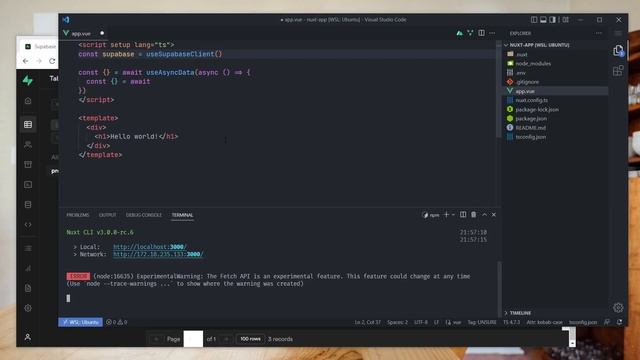Click tsconfig.json in the status bar
Screen dimensions: 640x360
(583, 322)
